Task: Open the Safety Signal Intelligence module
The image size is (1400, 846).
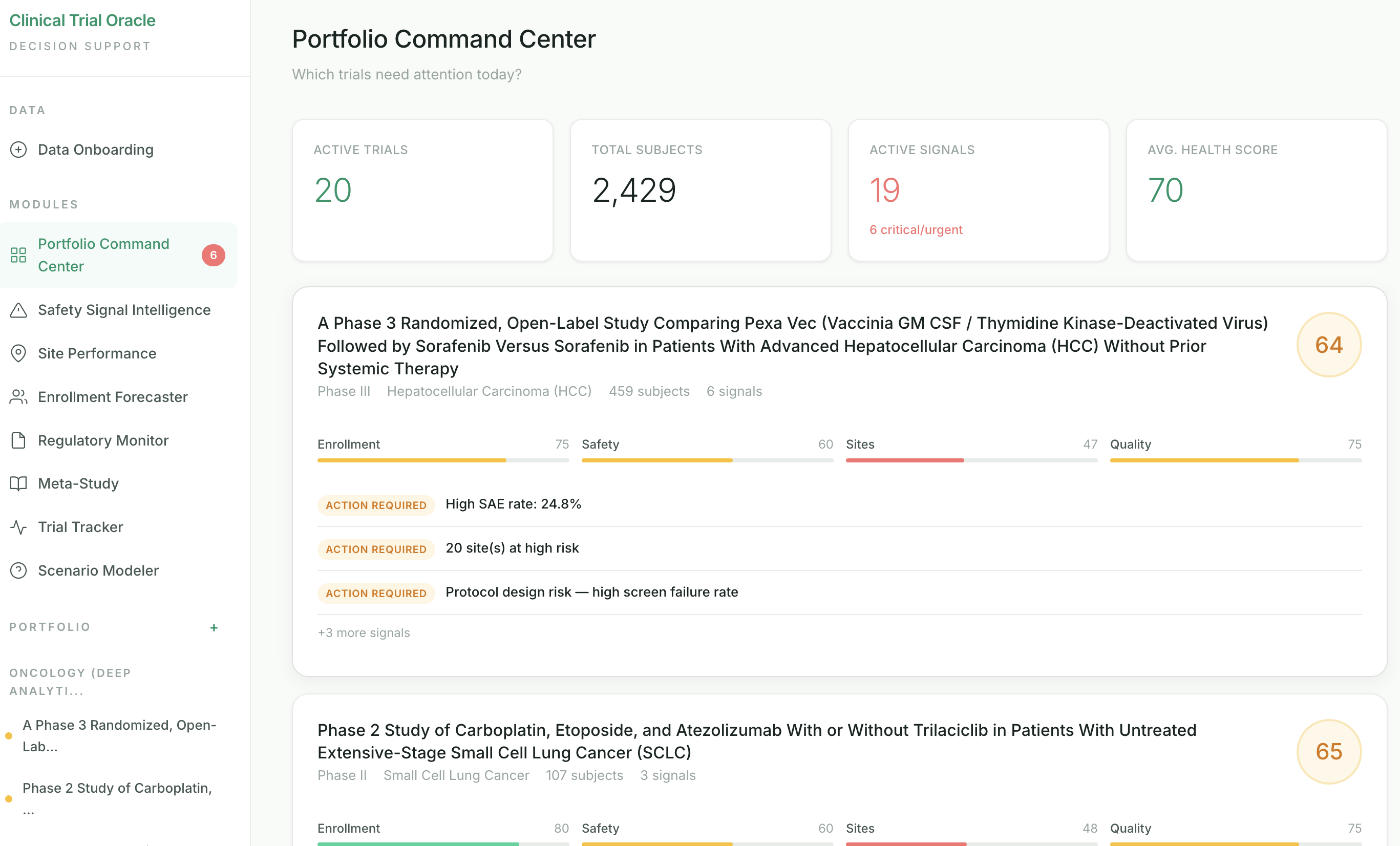Action: [x=118, y=310]
